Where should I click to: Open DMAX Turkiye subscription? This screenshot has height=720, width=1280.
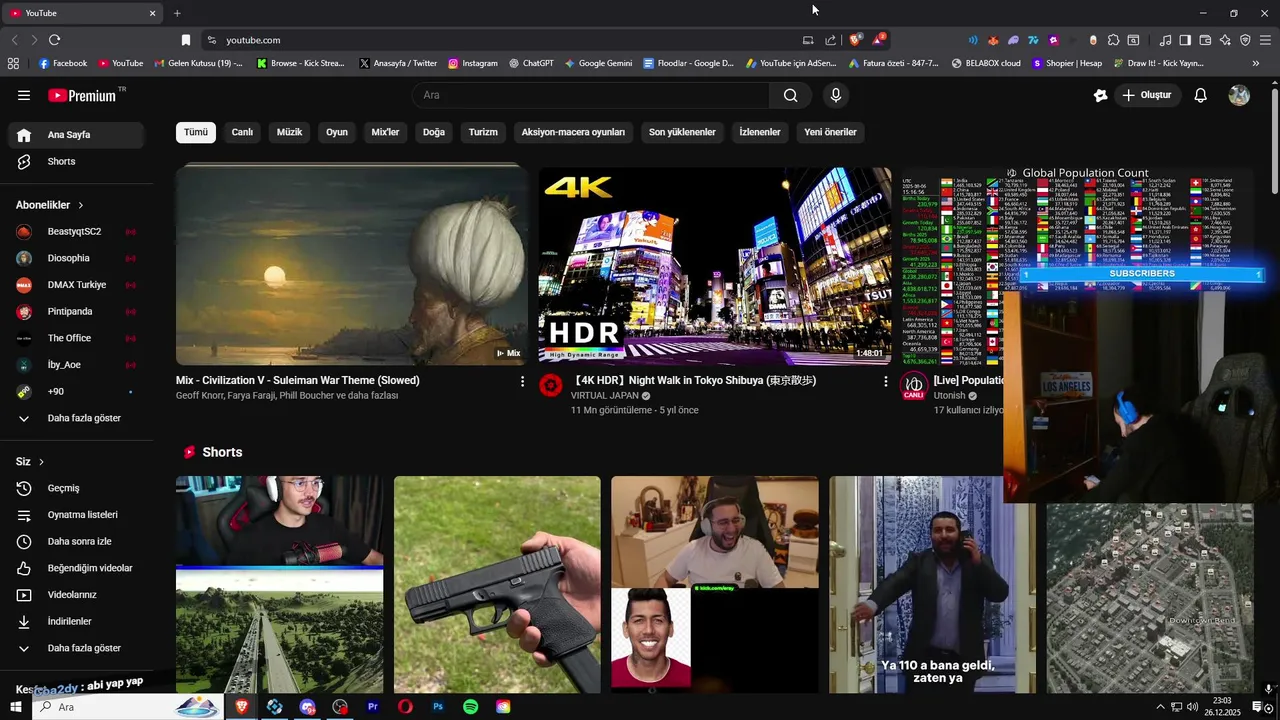(x=75, y=285)
